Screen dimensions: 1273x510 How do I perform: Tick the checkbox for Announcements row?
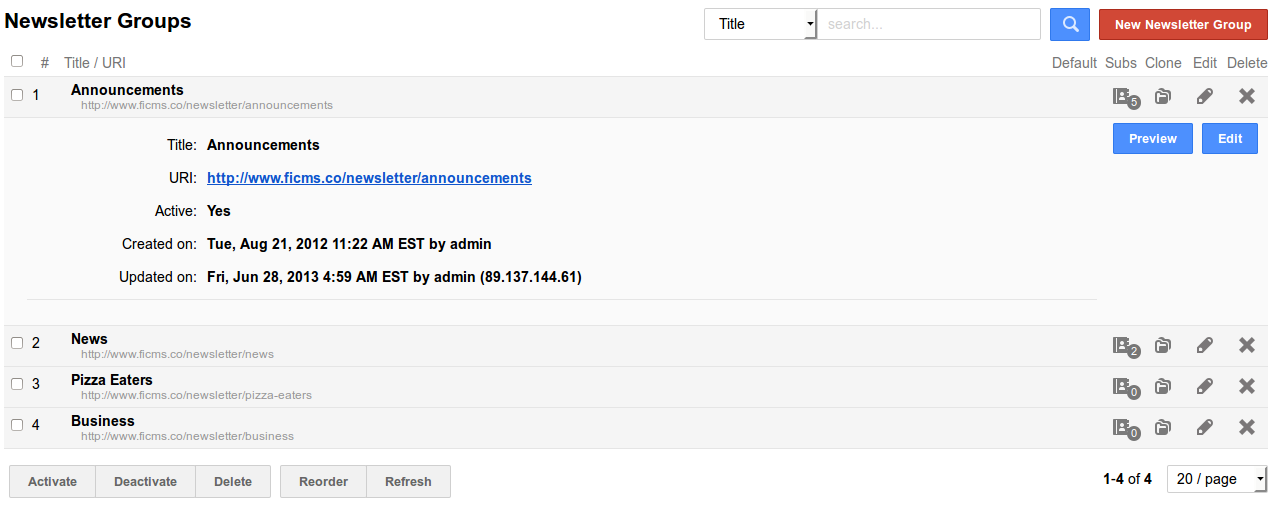(x=17, y=95)
